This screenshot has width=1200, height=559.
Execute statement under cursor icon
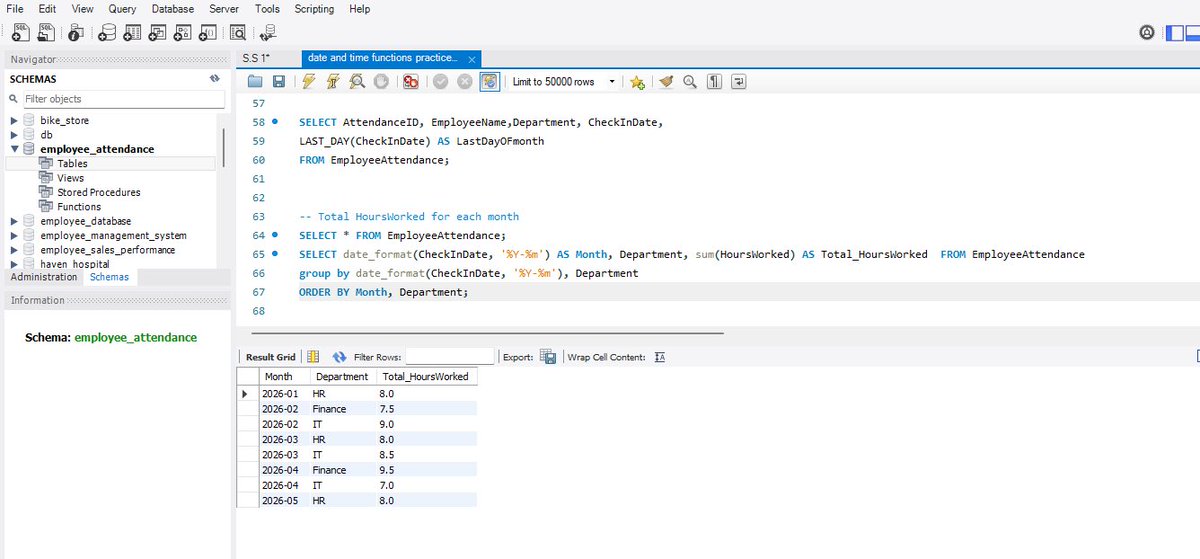tap(333, 82)
